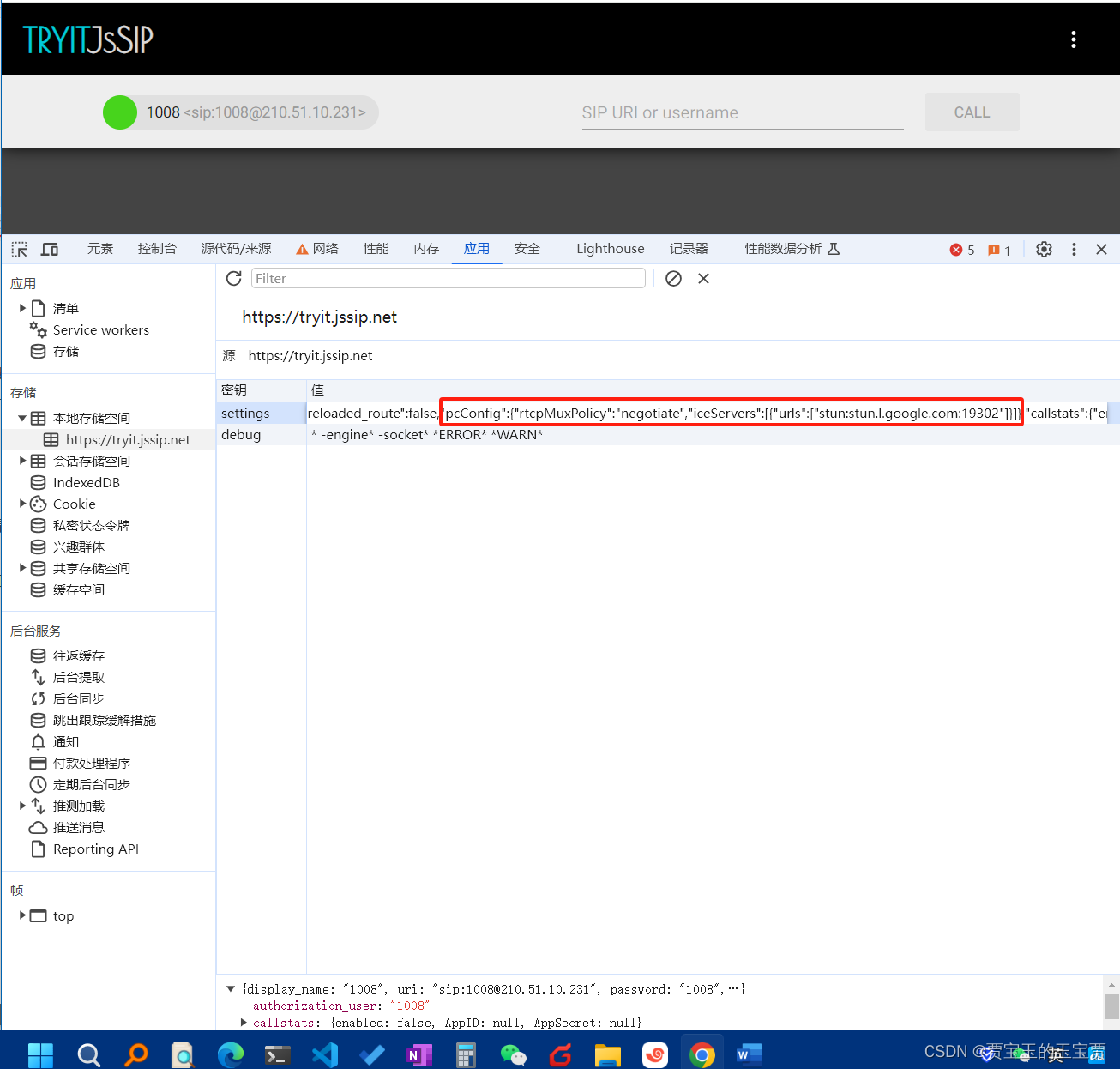Select 推送消息 item
Viewport: 1120px width, 1069px height.
(78, 827)
